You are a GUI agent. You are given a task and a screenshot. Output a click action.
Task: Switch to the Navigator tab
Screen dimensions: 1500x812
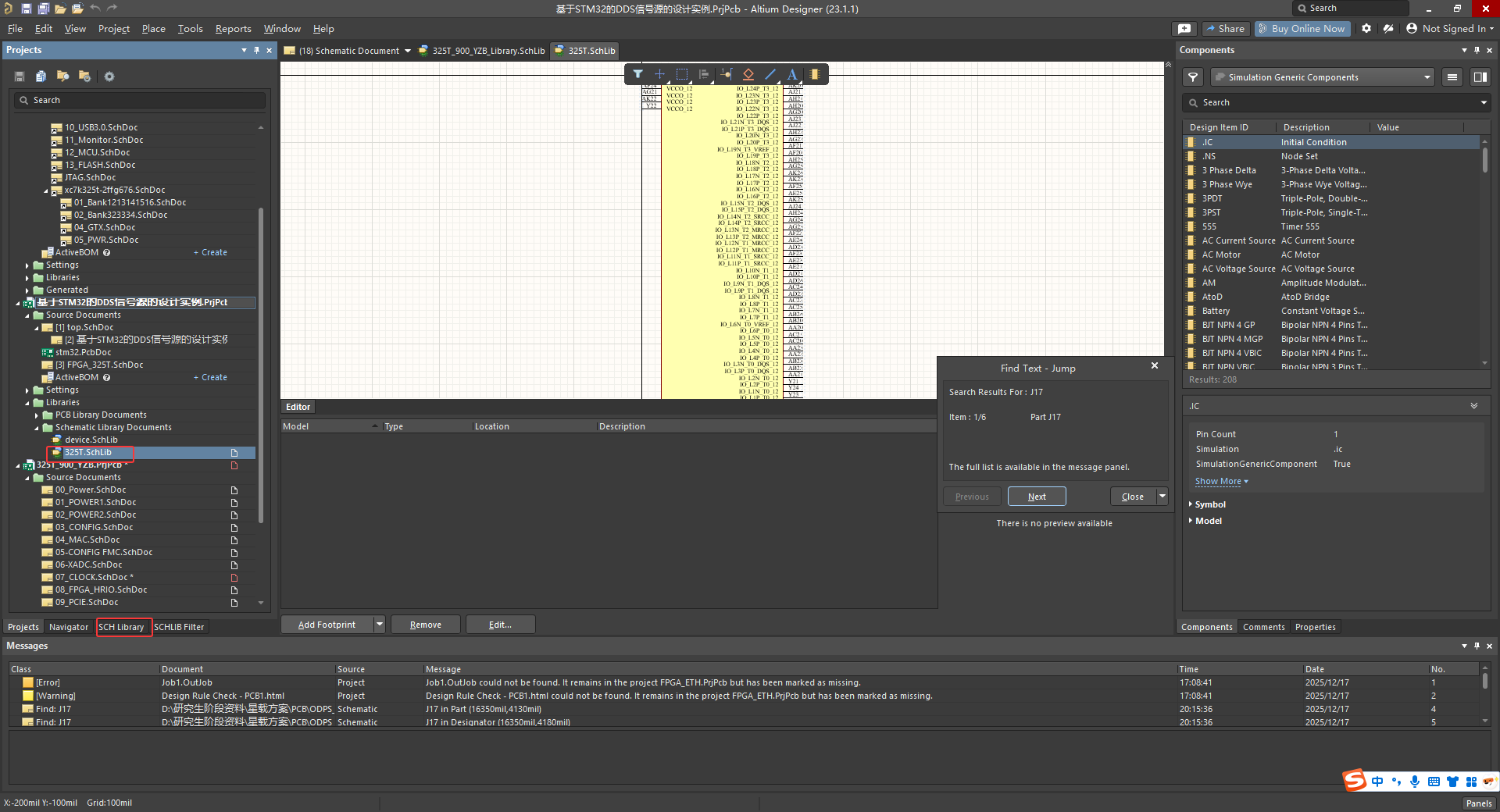(x=69, y=627)
